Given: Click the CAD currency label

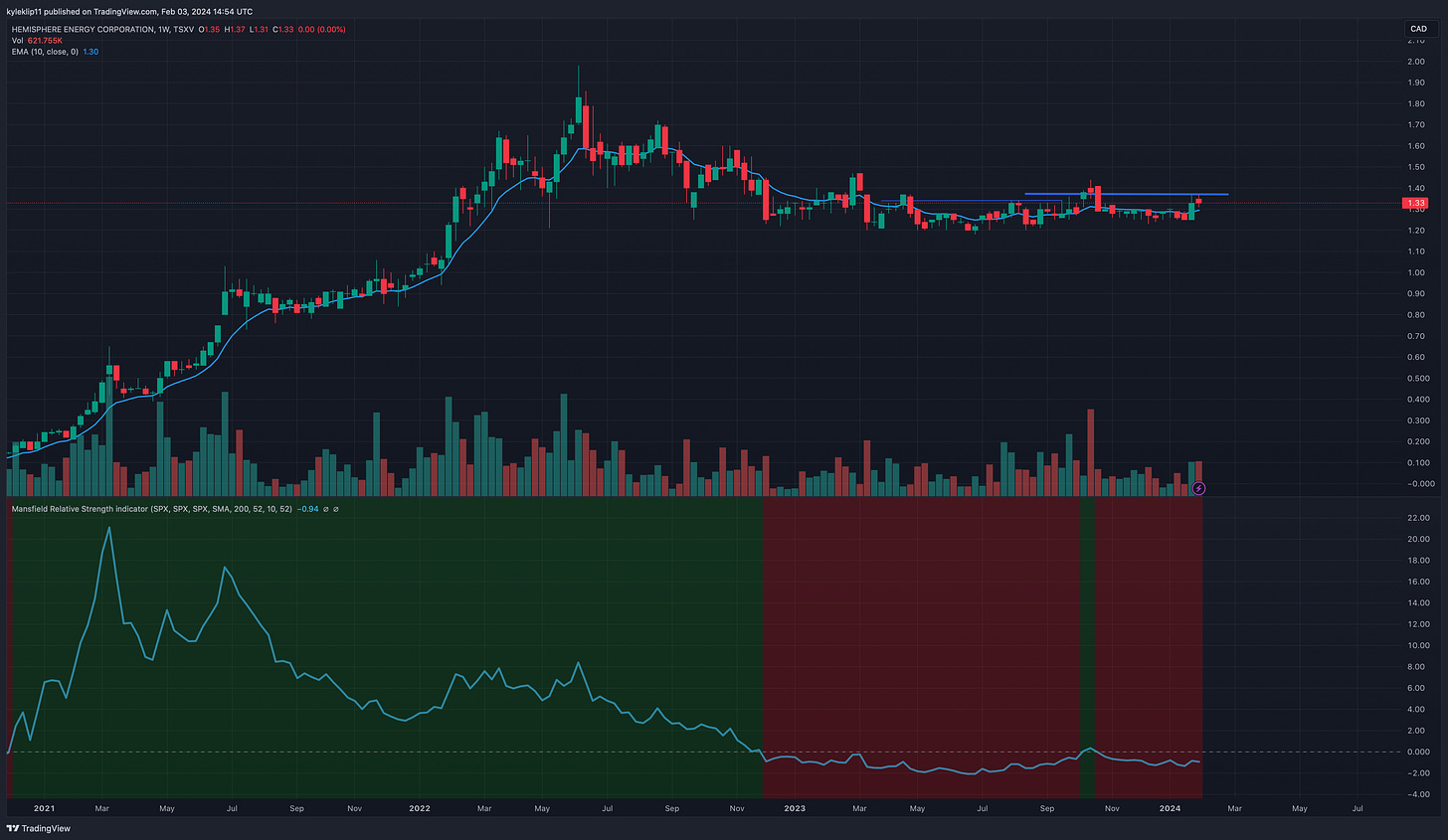Looking at the screenshot, I should [x=1418, y=29].
